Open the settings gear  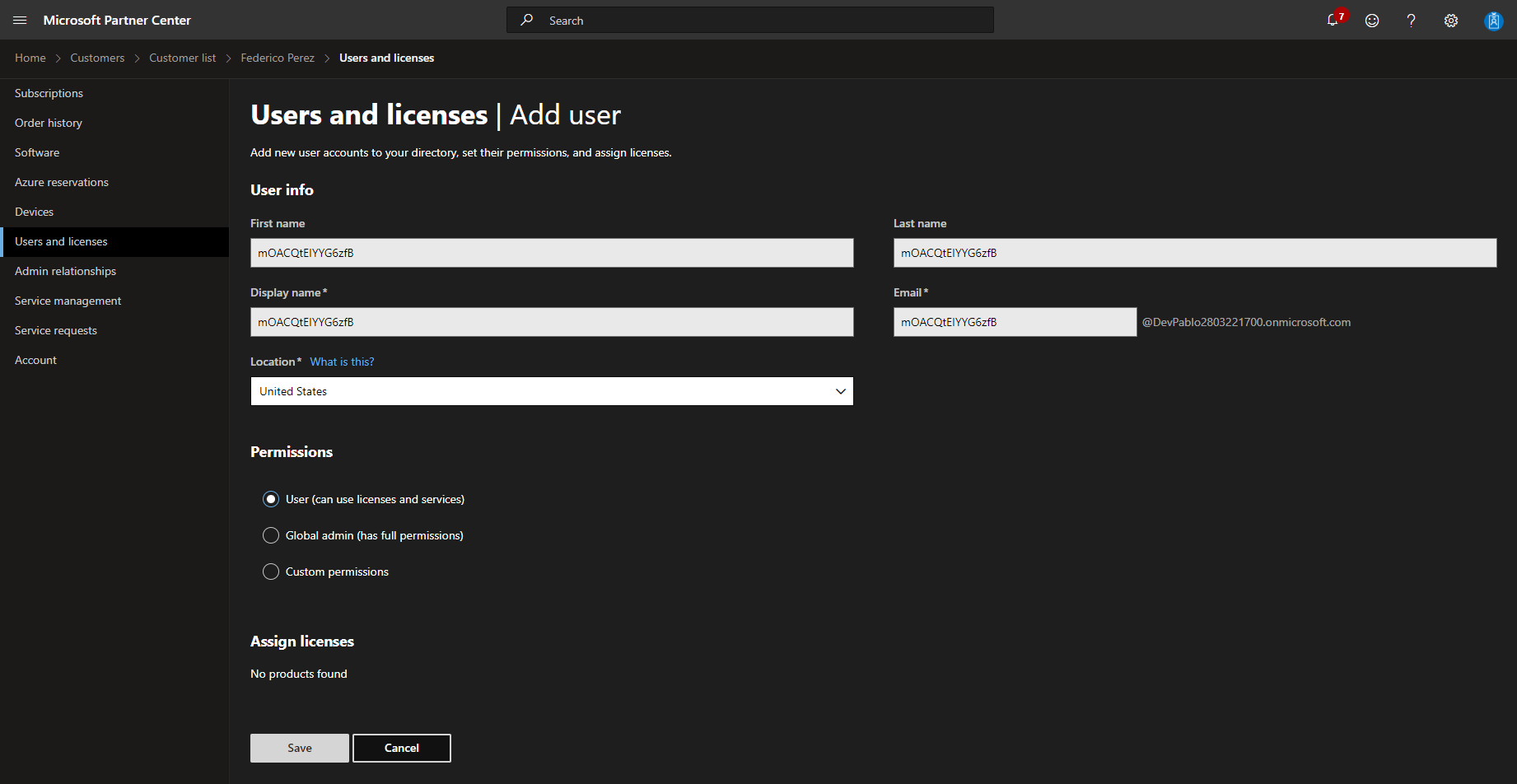click(x=1451, y=21)
